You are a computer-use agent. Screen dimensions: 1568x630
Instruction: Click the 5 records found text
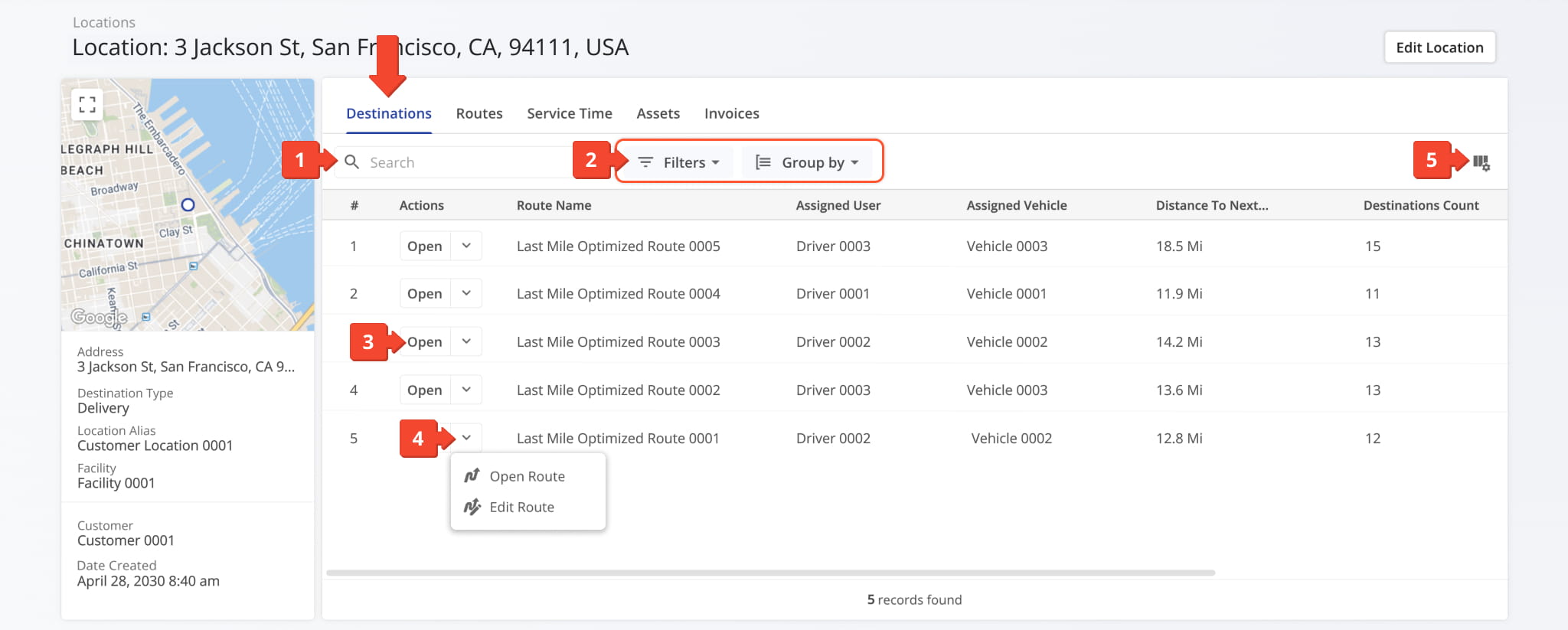click(x=914, y=599)
